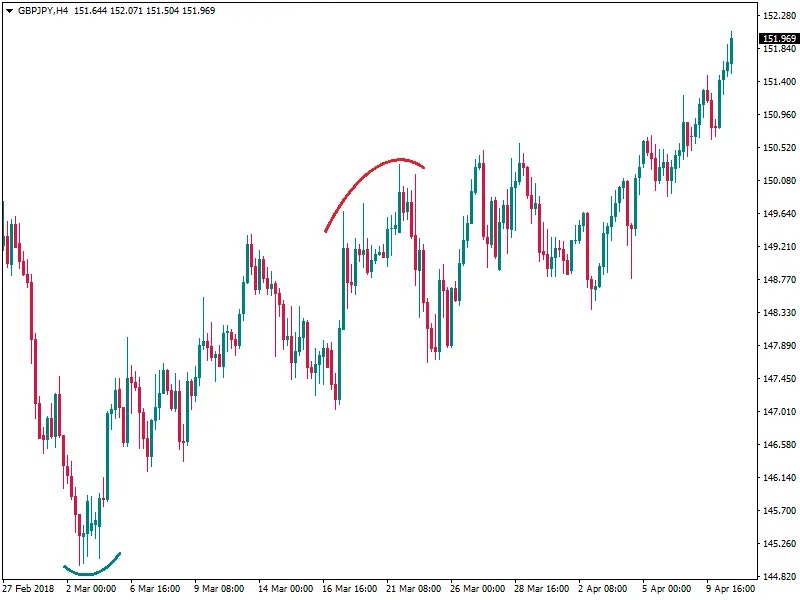800x600 pixels.
Task: Click the 2 Mar 00:00 time label
Action: (91, 589)
